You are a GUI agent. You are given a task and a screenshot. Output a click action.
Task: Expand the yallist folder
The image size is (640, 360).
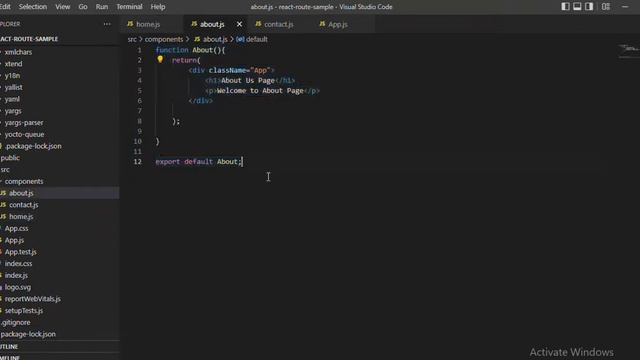(13, 87)
